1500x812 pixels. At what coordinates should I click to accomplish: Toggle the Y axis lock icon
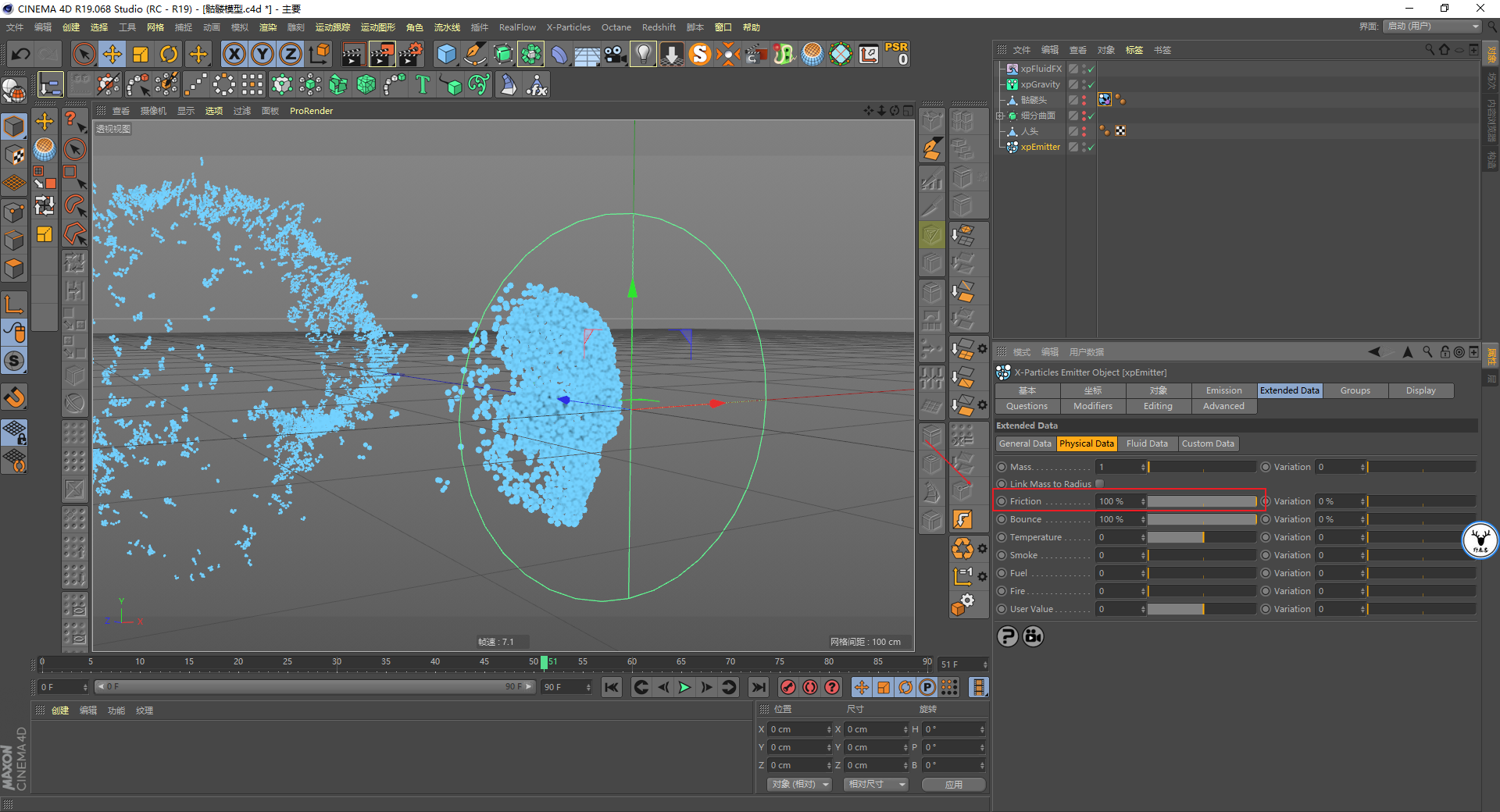click(x=262, y=54)
